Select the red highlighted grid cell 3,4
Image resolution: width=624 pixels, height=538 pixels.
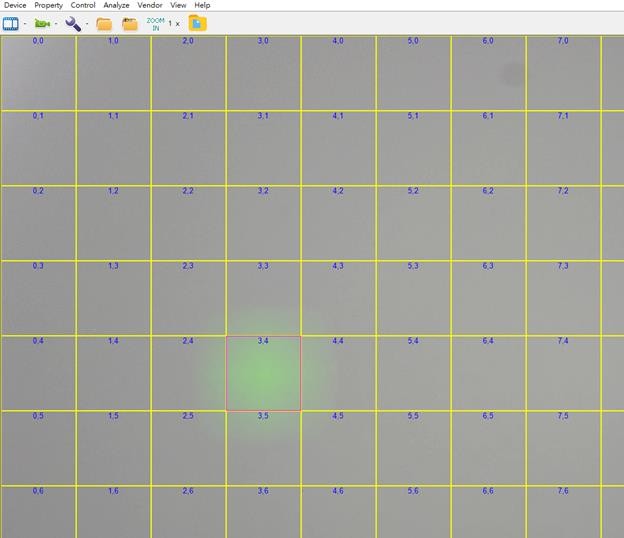tap(263, 373)
